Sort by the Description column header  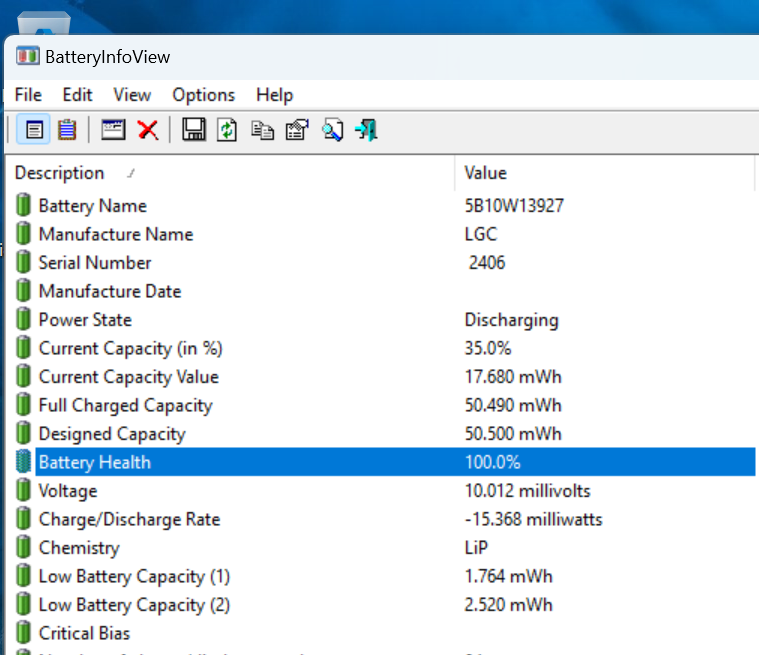coord(229,173)
